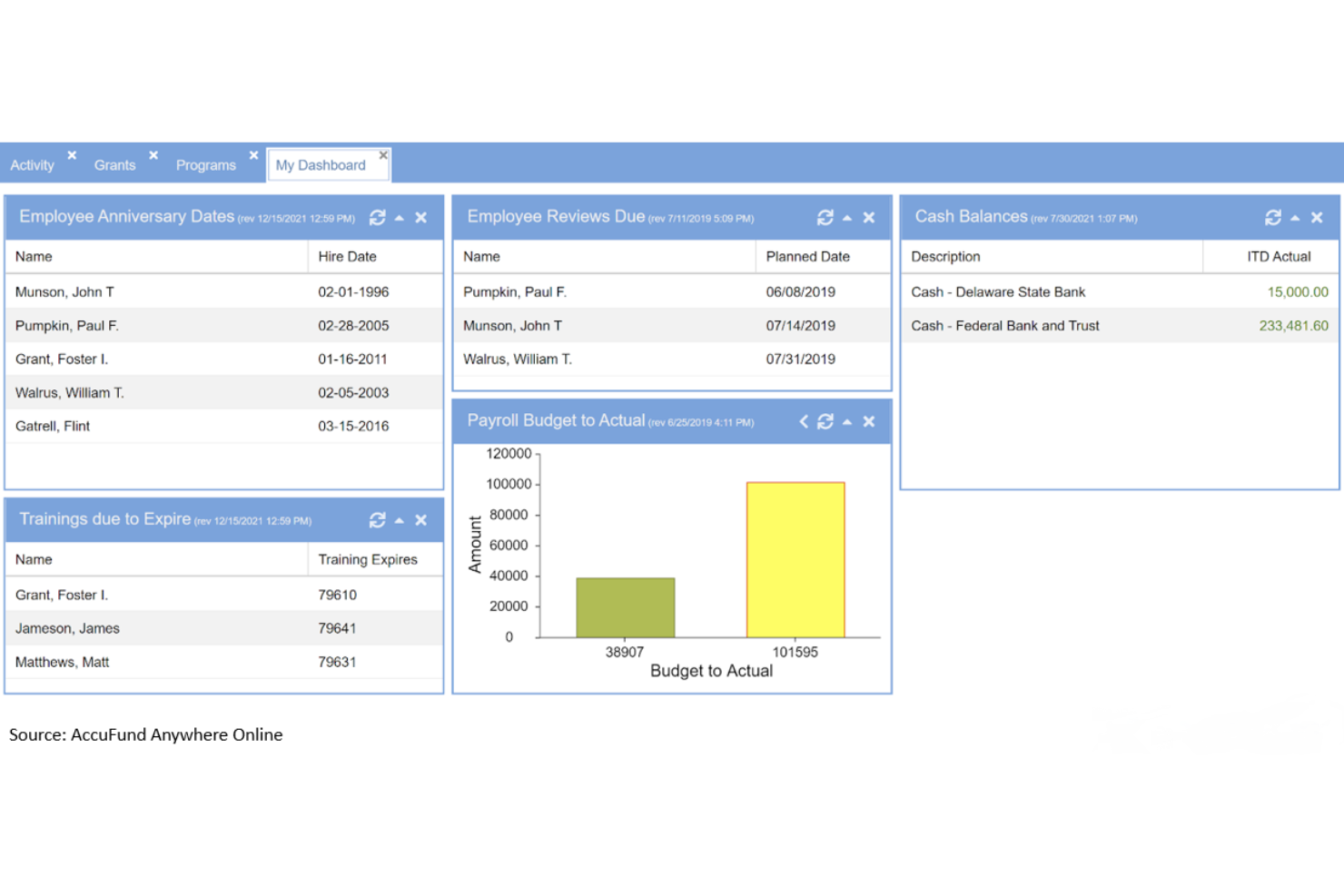
Task: Refresh the Employee Reviews Due widget
Action: [x=825, y=217]
